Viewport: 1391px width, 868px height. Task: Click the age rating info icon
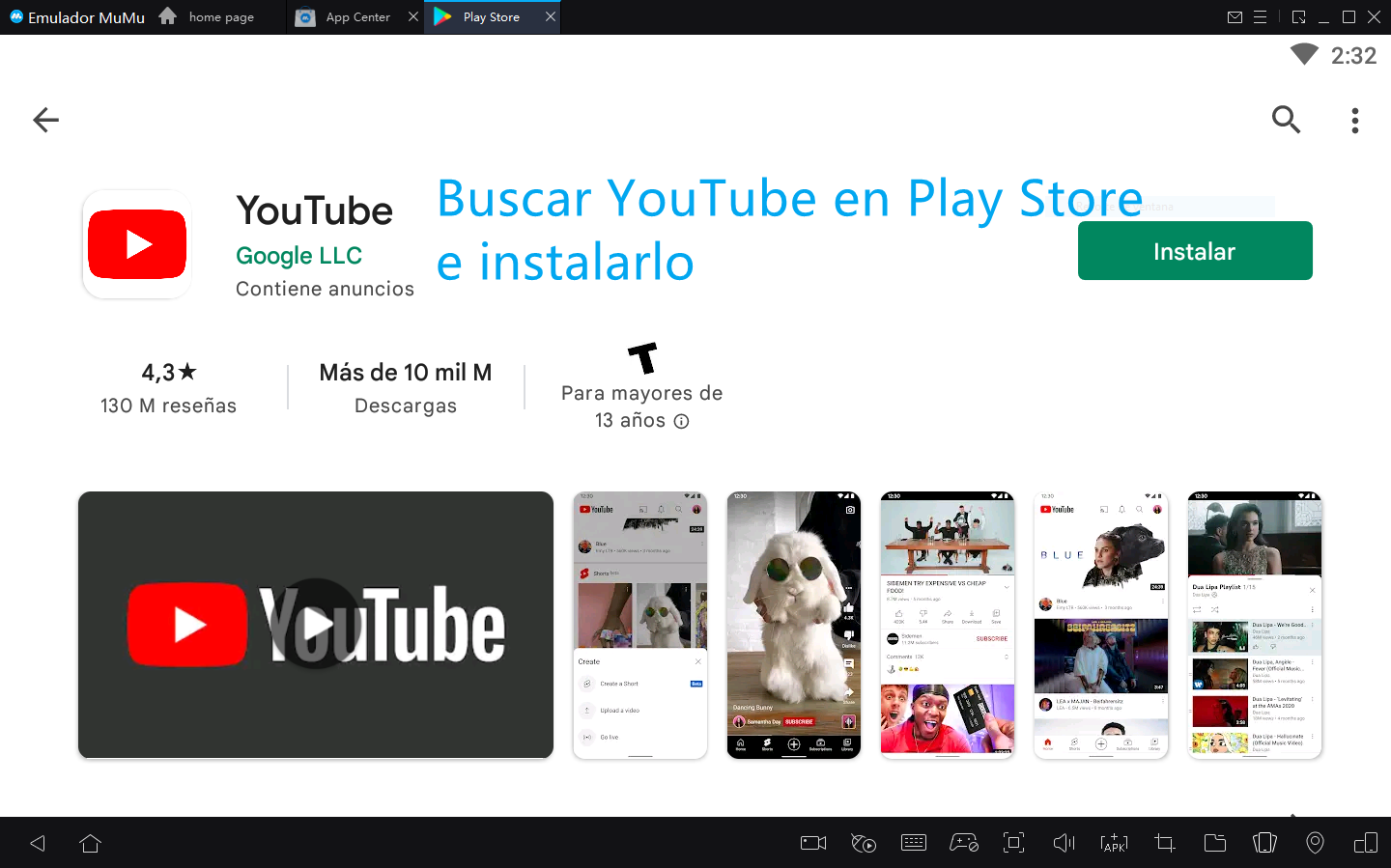click(681, 421)
